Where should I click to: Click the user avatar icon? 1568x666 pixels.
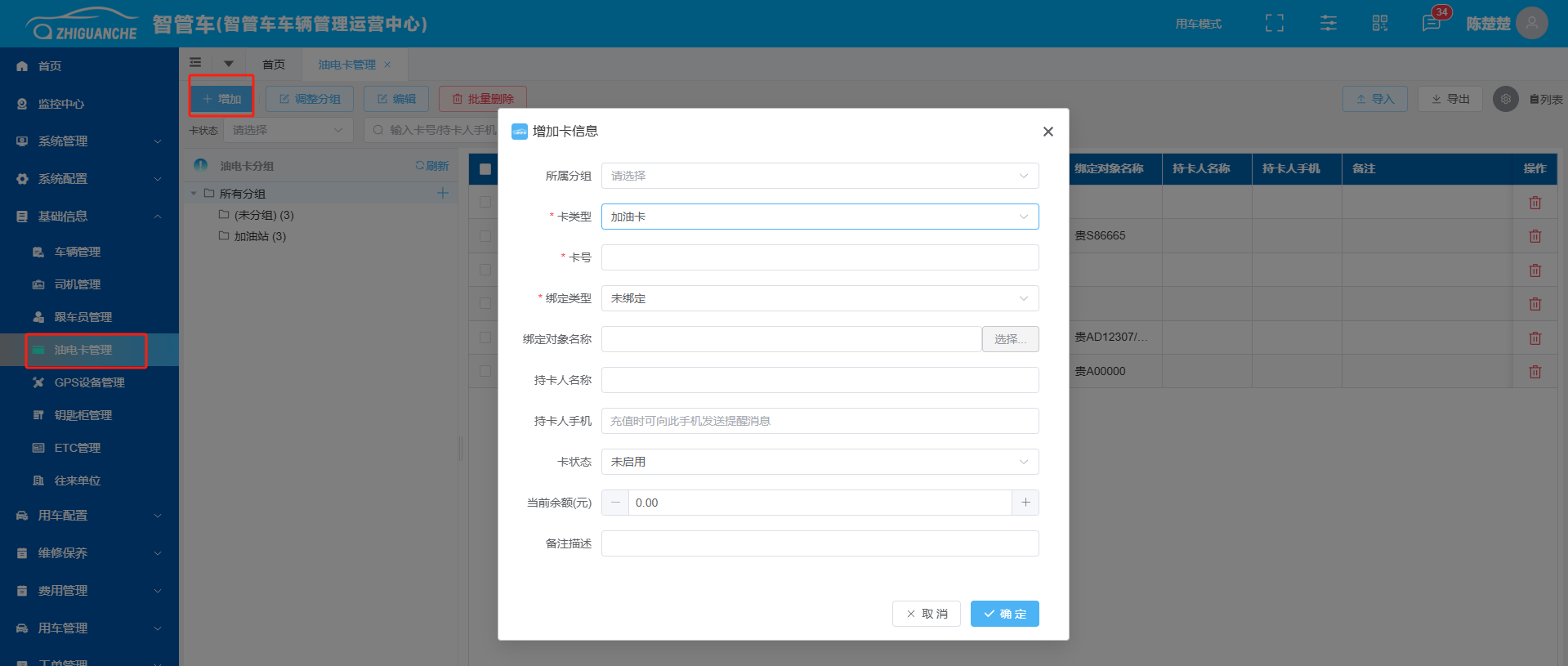(x=1531, y=23)
